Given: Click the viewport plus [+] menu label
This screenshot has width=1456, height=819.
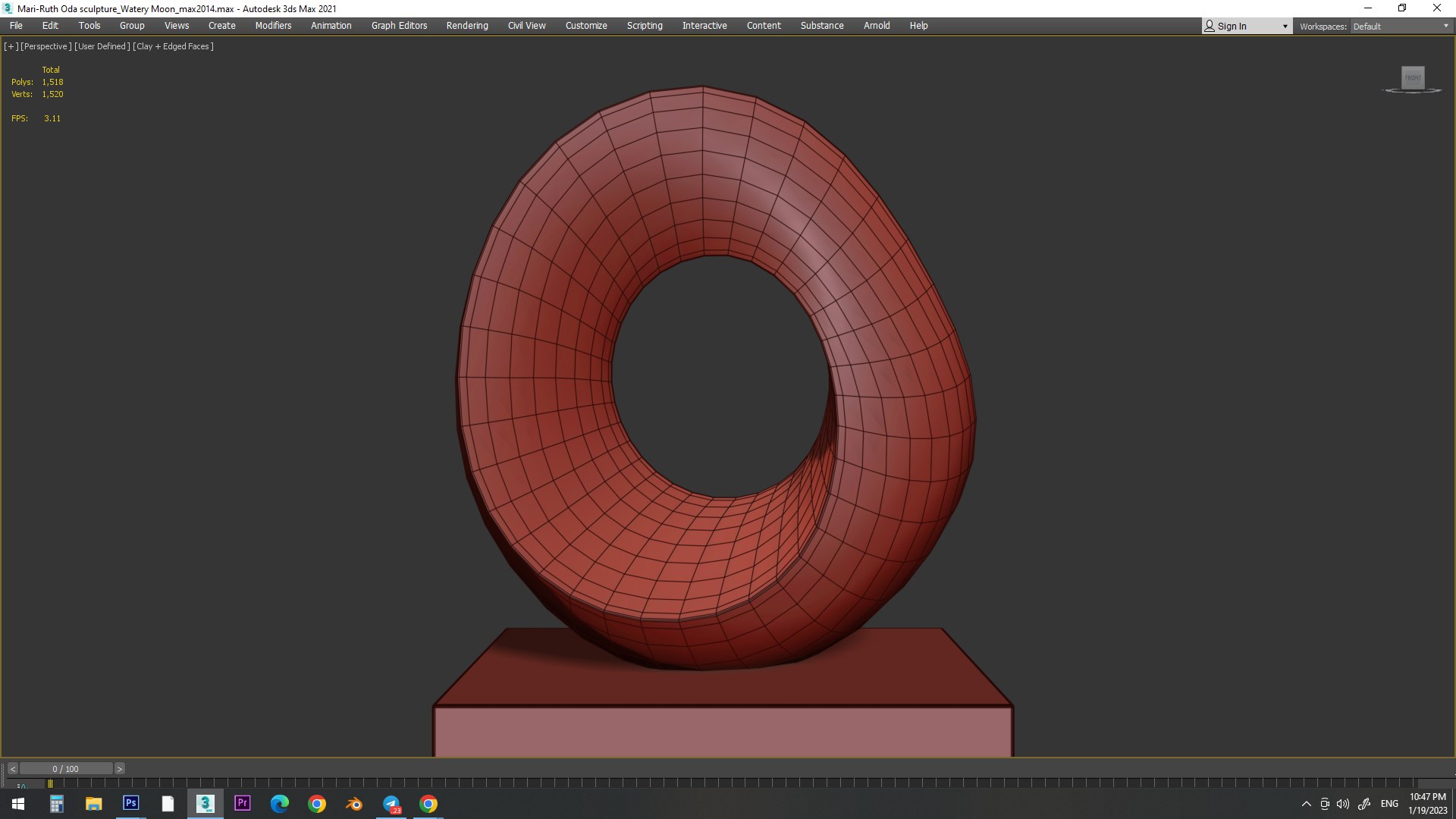Looking at the screenshot, I should tap(11, 46).
